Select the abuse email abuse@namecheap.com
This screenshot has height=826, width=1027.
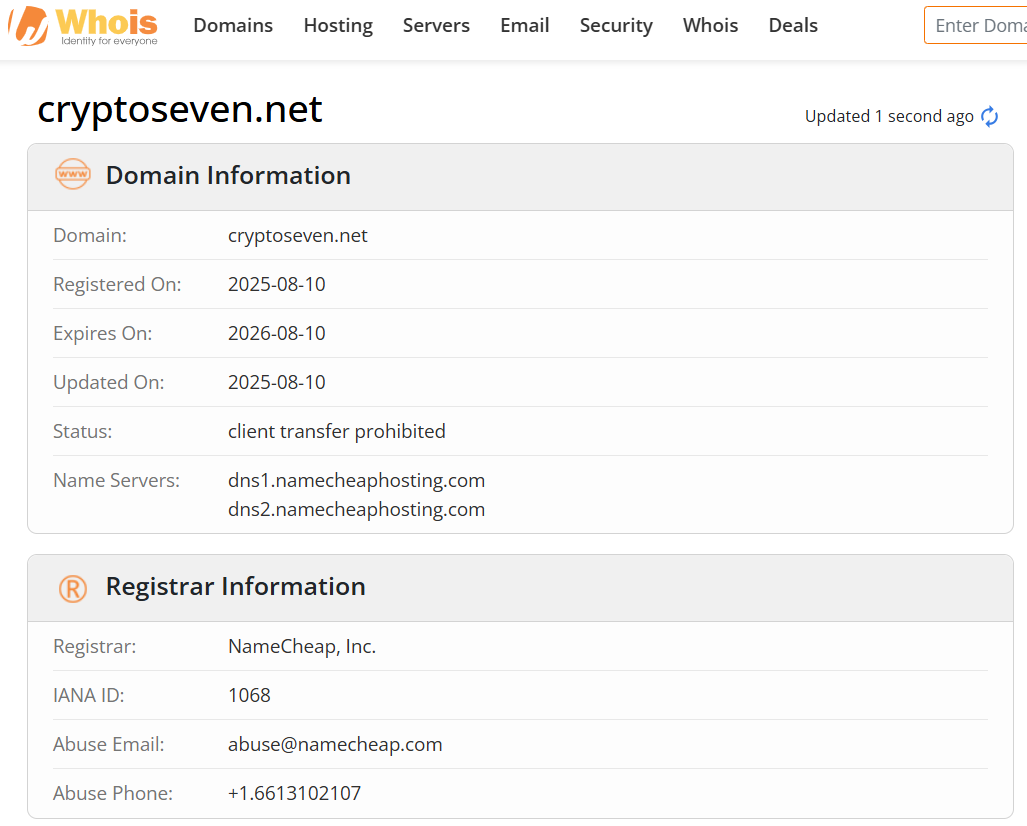coord(335,745)
